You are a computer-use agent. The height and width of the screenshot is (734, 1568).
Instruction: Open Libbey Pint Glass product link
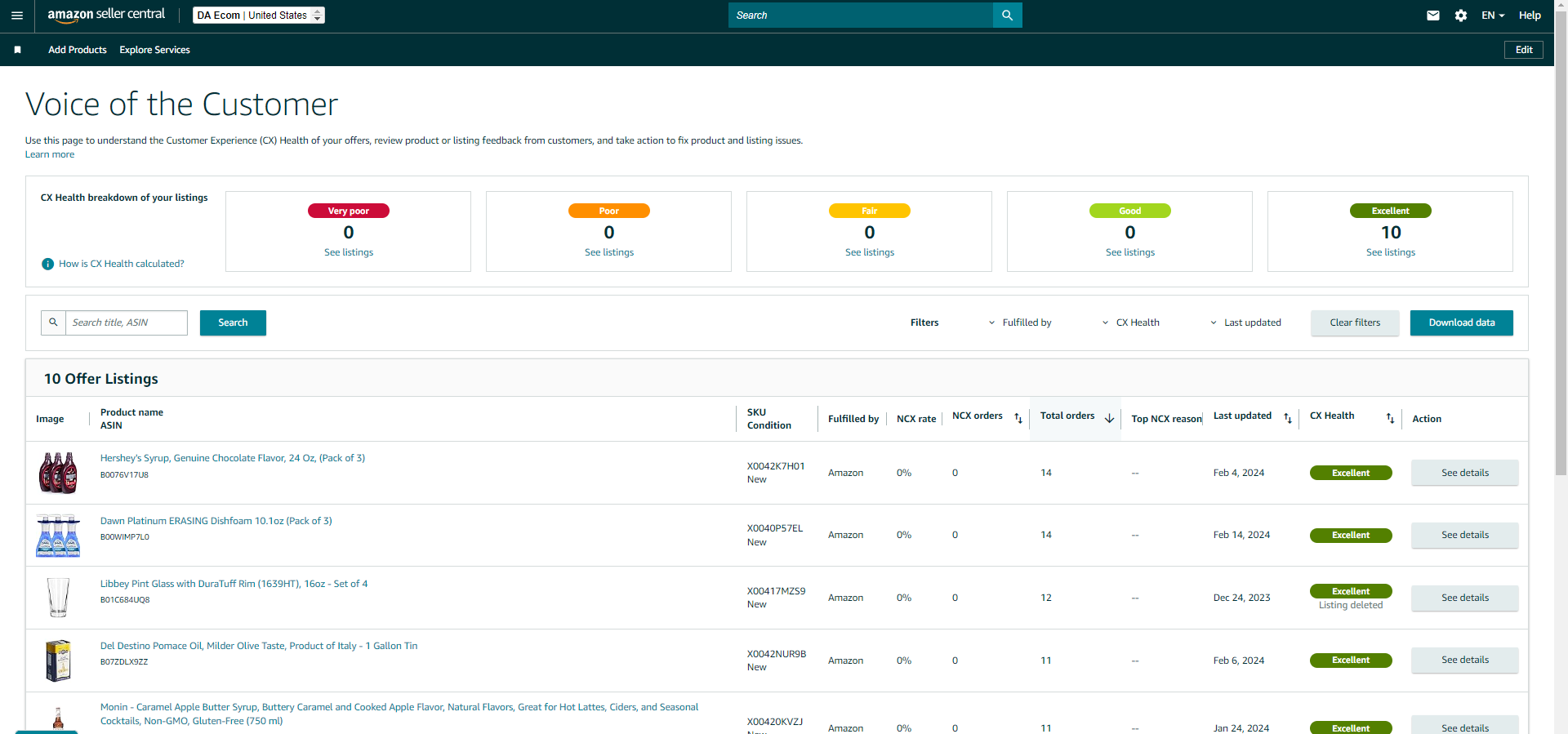point(234,584)
